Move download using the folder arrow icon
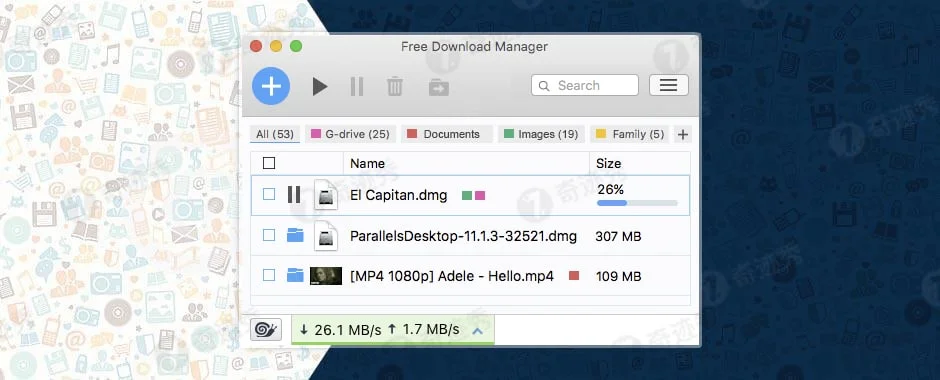The height and width of the screenshot is (380, 940). pos(439,87)
